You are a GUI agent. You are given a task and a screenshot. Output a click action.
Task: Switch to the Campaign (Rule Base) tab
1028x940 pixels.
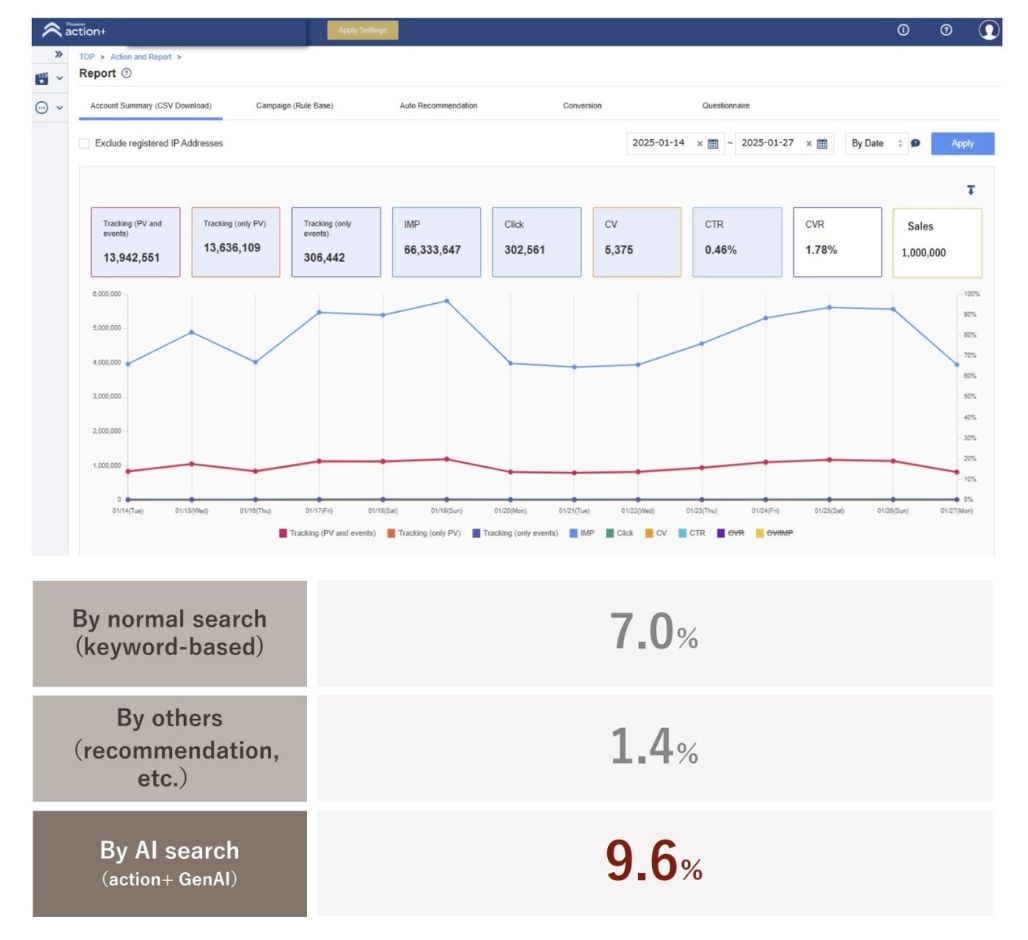coord(294,105)
